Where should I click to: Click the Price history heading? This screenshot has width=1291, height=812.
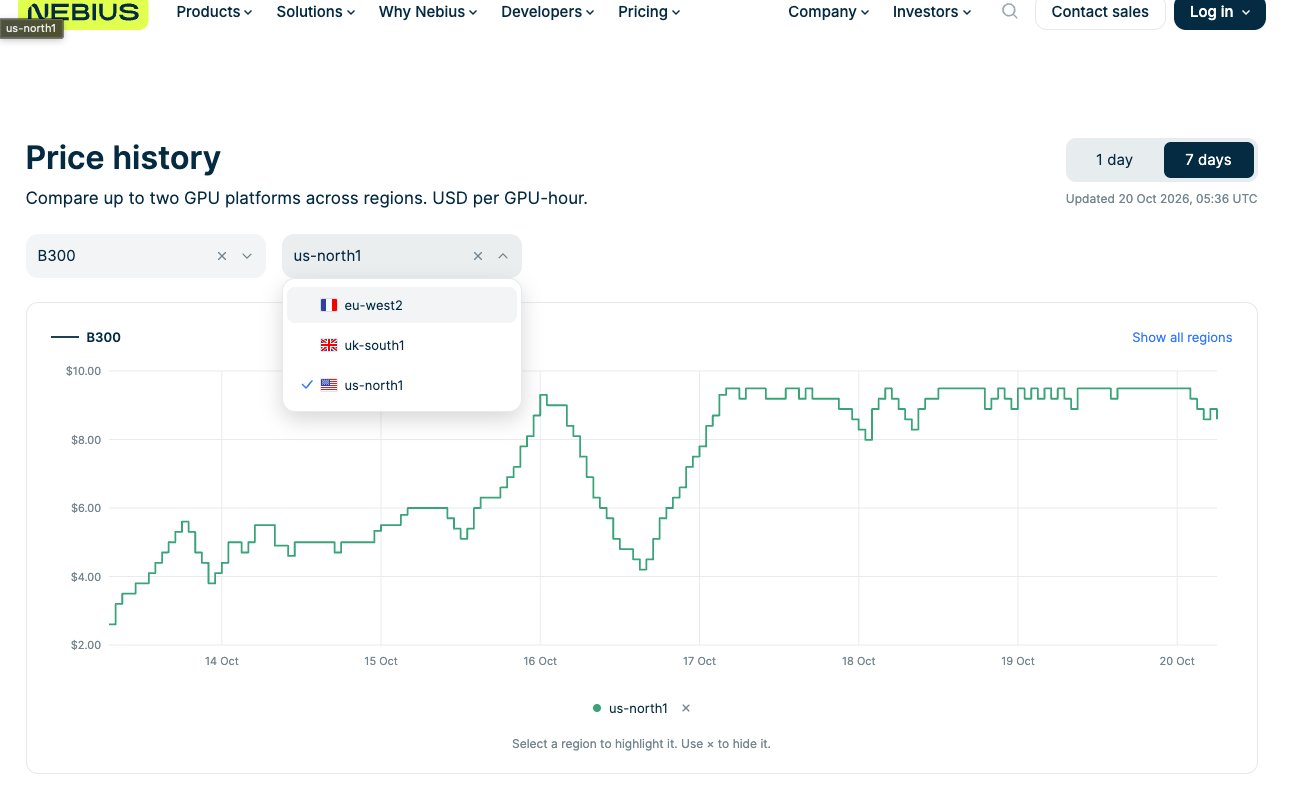(x=123, y=158)
